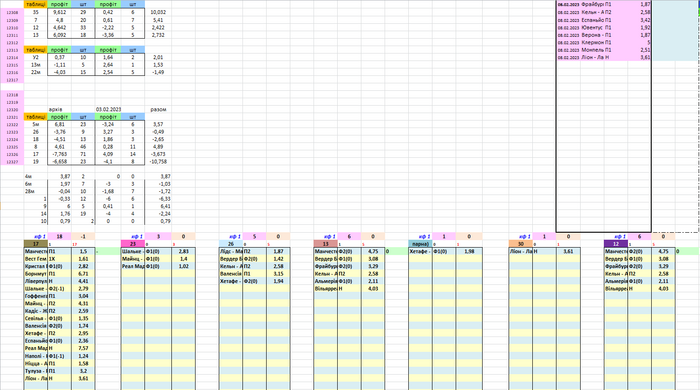Click the cell with value -6,33
The height and width of the screenshot is (390, 700).
point(158,199)
